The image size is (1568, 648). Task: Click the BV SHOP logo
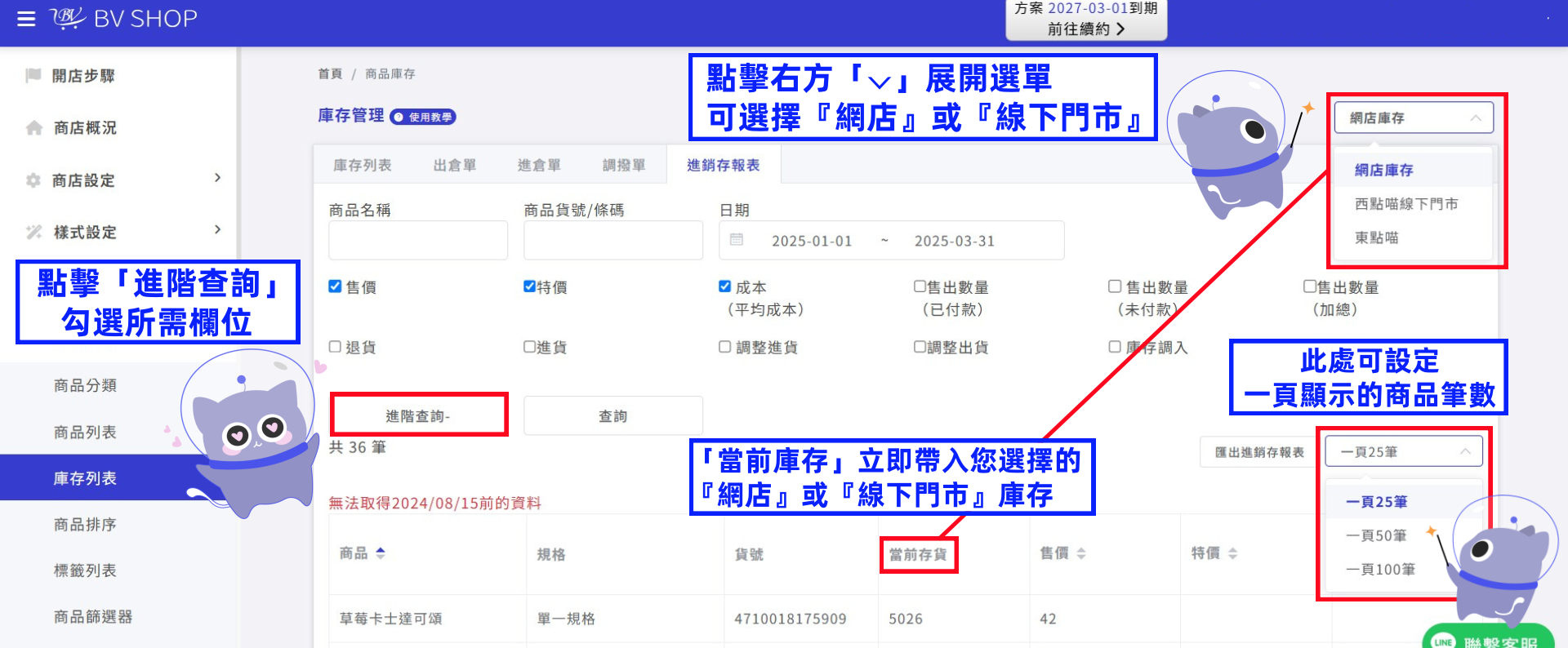123,18
